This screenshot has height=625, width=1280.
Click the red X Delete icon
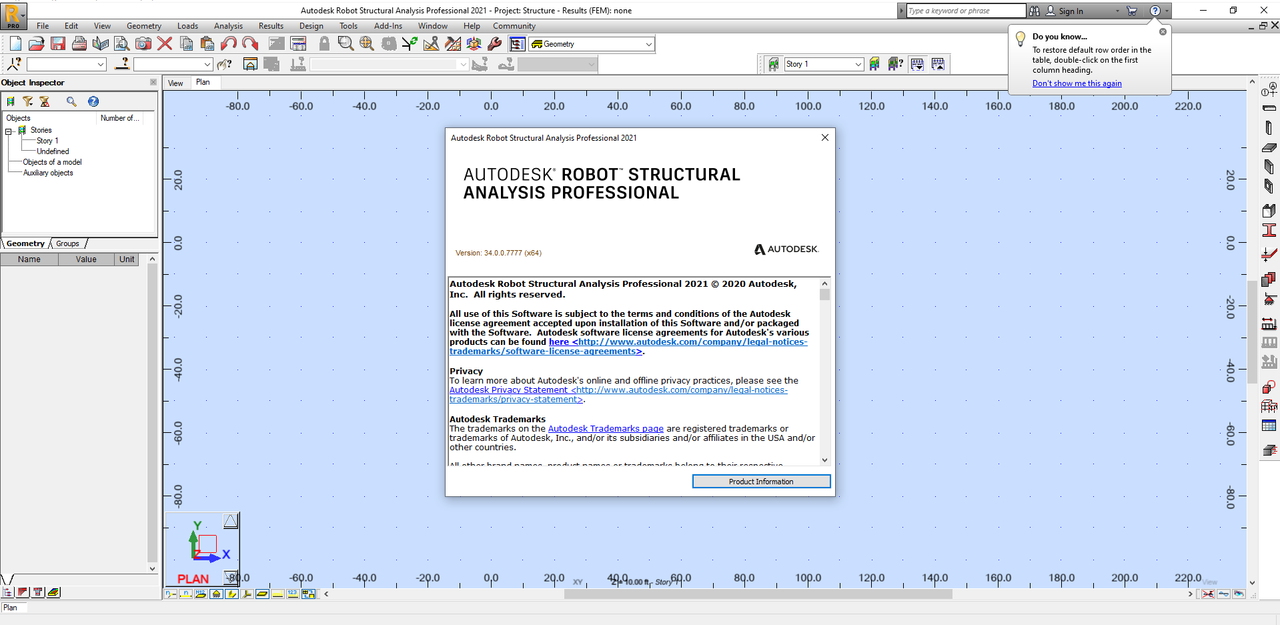point(164,44)
